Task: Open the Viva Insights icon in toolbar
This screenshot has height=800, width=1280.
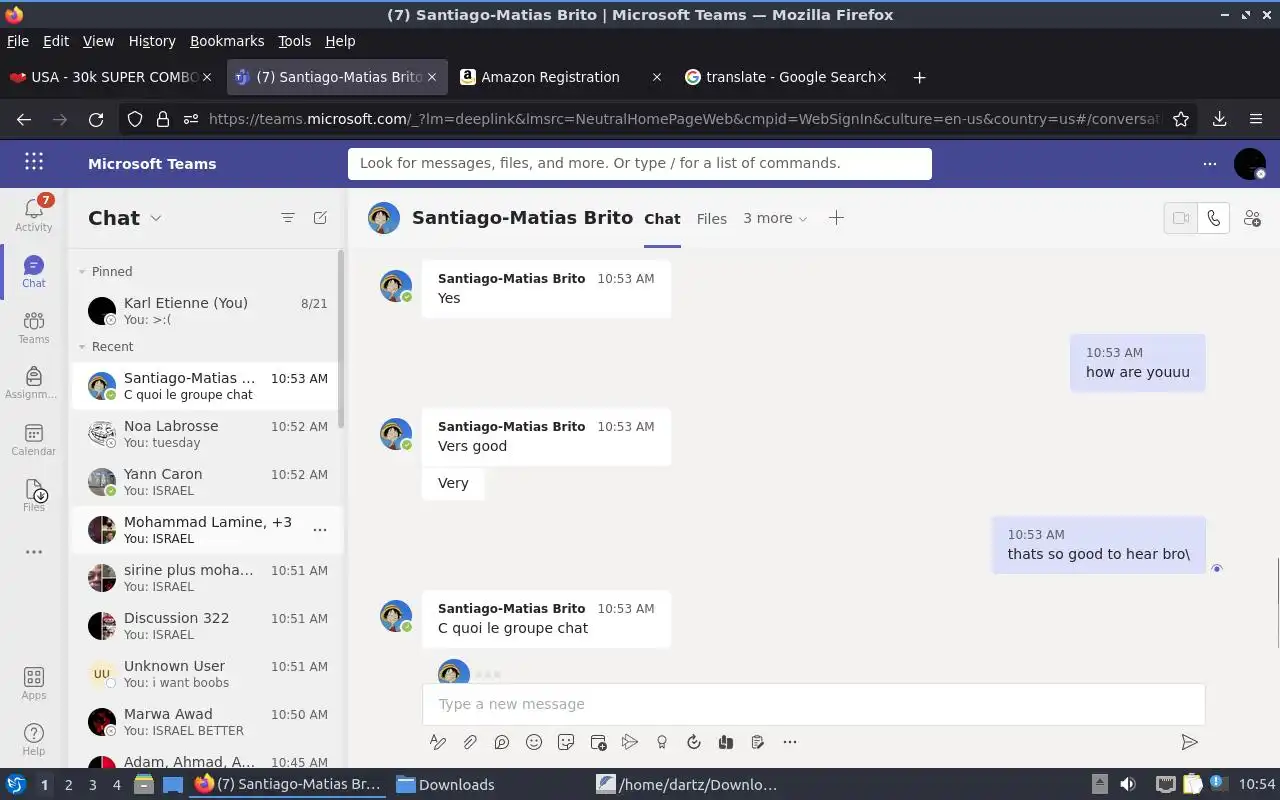Action: tap(726, 742)
